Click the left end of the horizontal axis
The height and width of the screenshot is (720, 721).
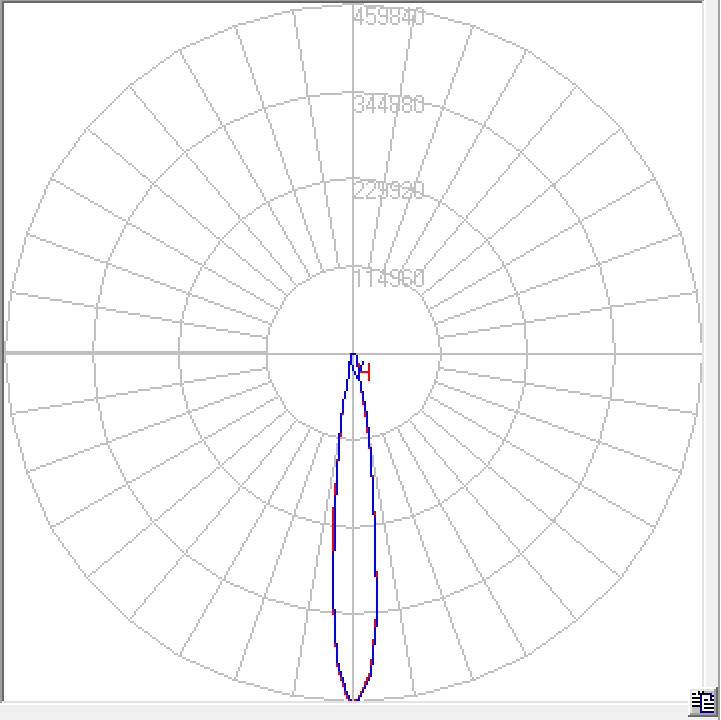coord(8,353)
